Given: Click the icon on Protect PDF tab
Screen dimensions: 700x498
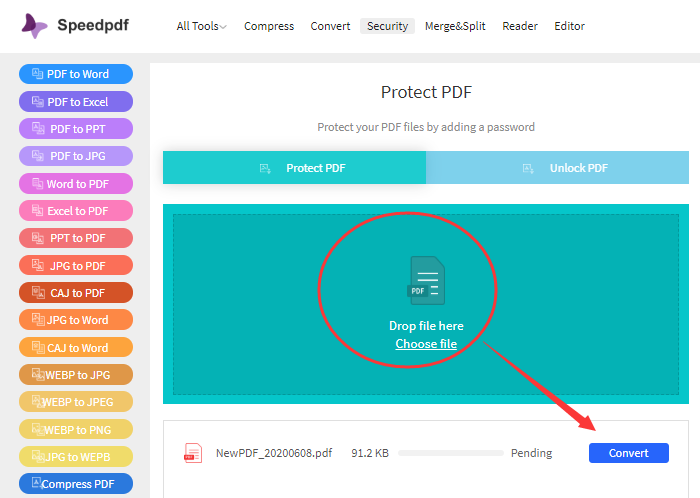Looking at the screenshot, I should tap(265, 169).
